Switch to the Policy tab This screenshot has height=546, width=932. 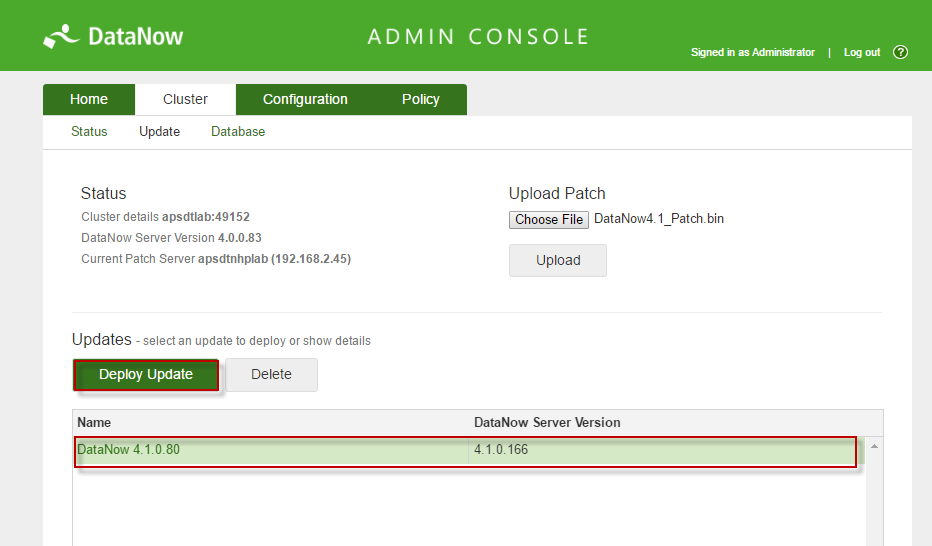coord(421,99)
